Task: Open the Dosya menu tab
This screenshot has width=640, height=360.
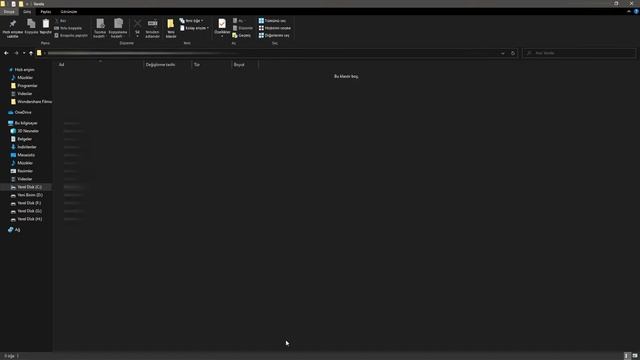Action: 9,12
